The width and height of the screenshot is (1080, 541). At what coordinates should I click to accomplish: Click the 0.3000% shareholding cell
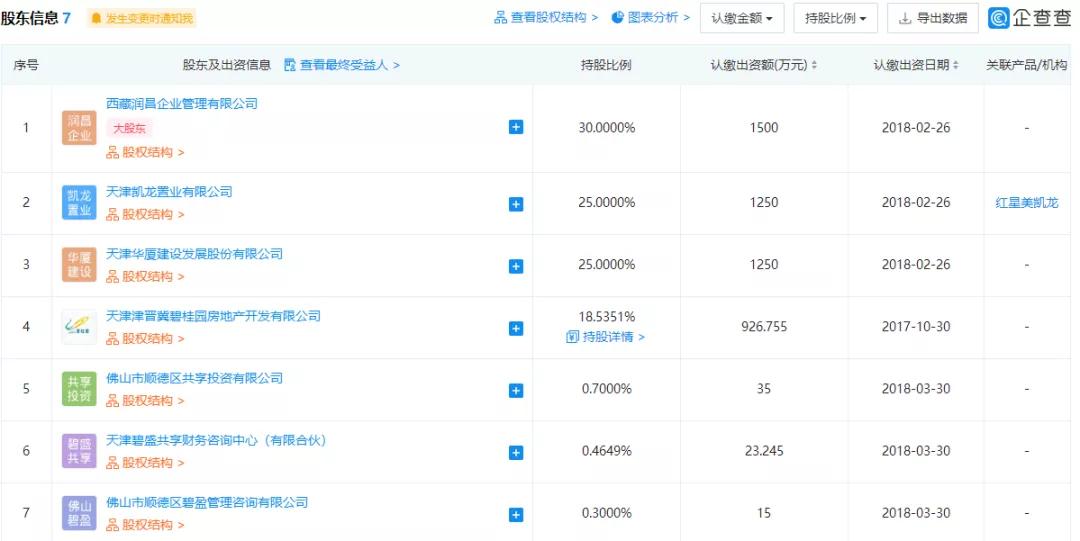point(606,513)
